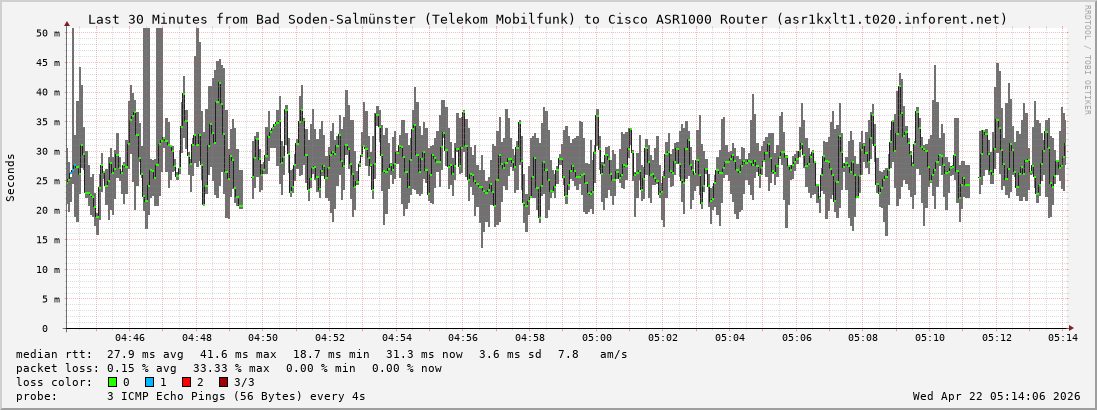This screenshot has width=1097, height=410.
Task: Click the green loss color swatch for 0
Action: 112,382
